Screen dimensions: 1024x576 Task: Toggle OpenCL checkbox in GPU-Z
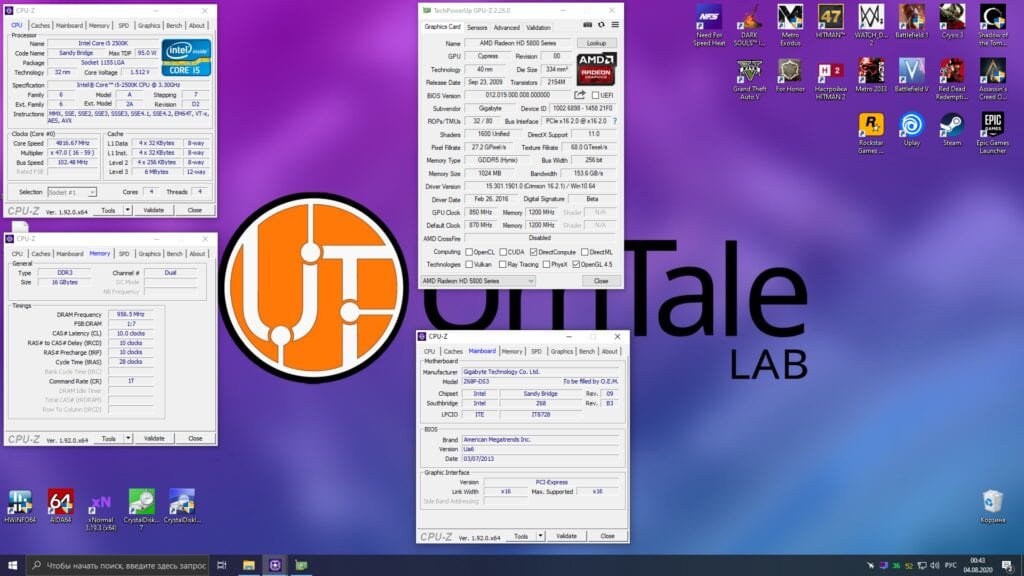pos(469,252)
